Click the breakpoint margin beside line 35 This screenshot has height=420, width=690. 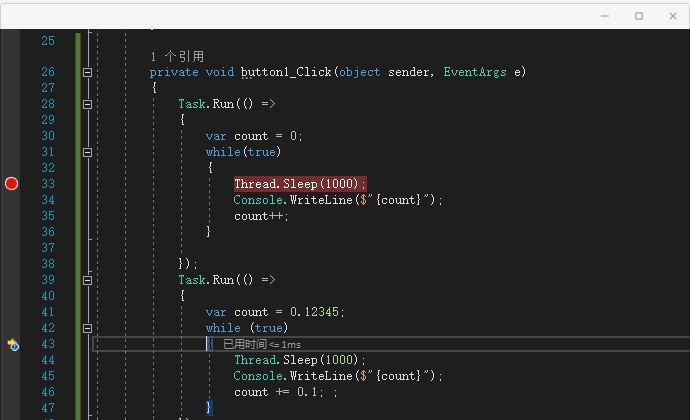pos(12,200)
